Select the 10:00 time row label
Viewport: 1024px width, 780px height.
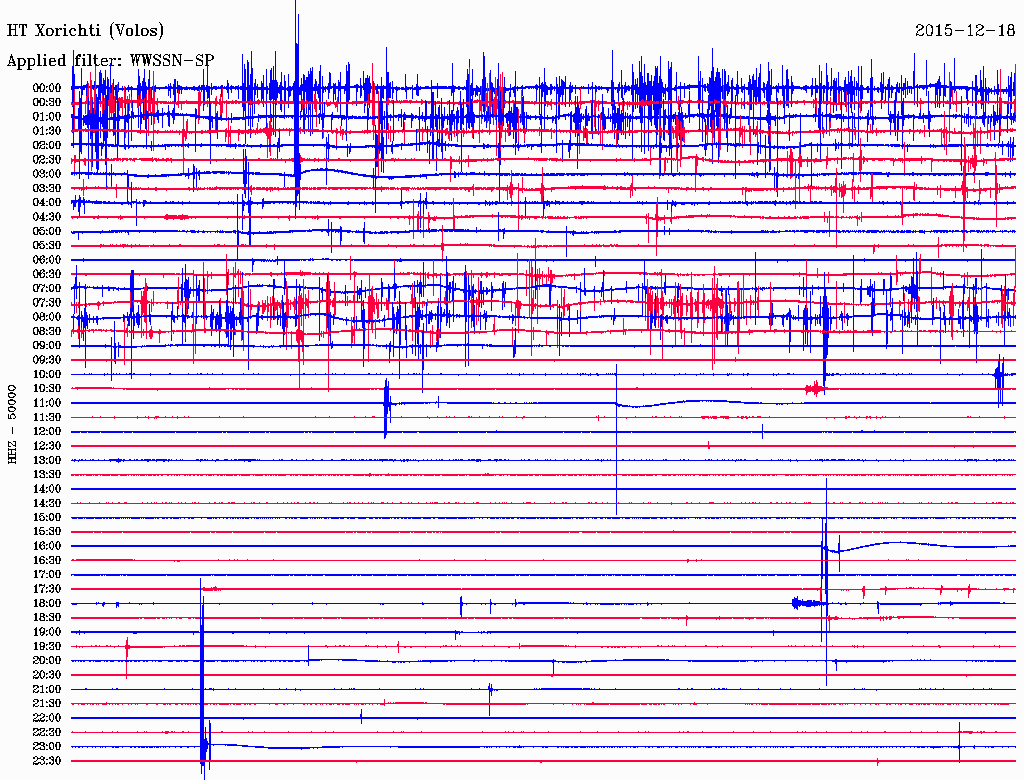47,374
